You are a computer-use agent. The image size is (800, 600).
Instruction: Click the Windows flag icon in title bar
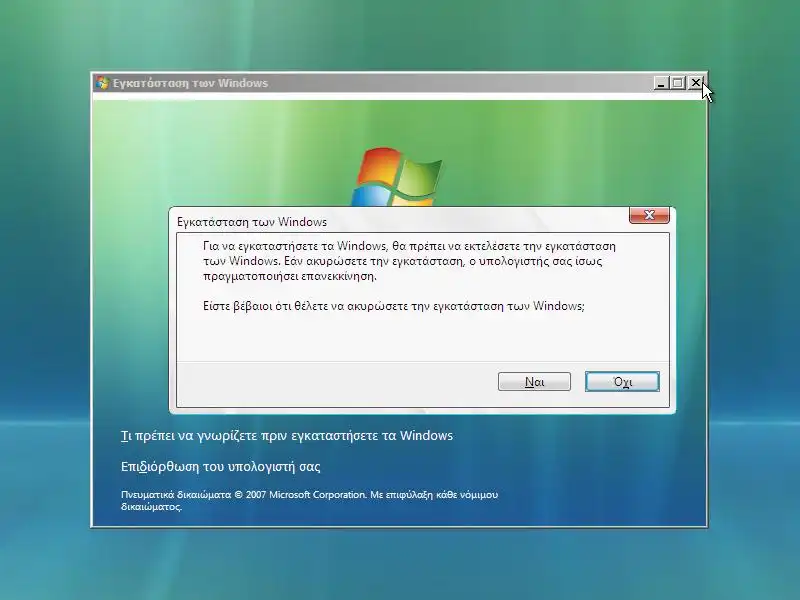point(102,83)
